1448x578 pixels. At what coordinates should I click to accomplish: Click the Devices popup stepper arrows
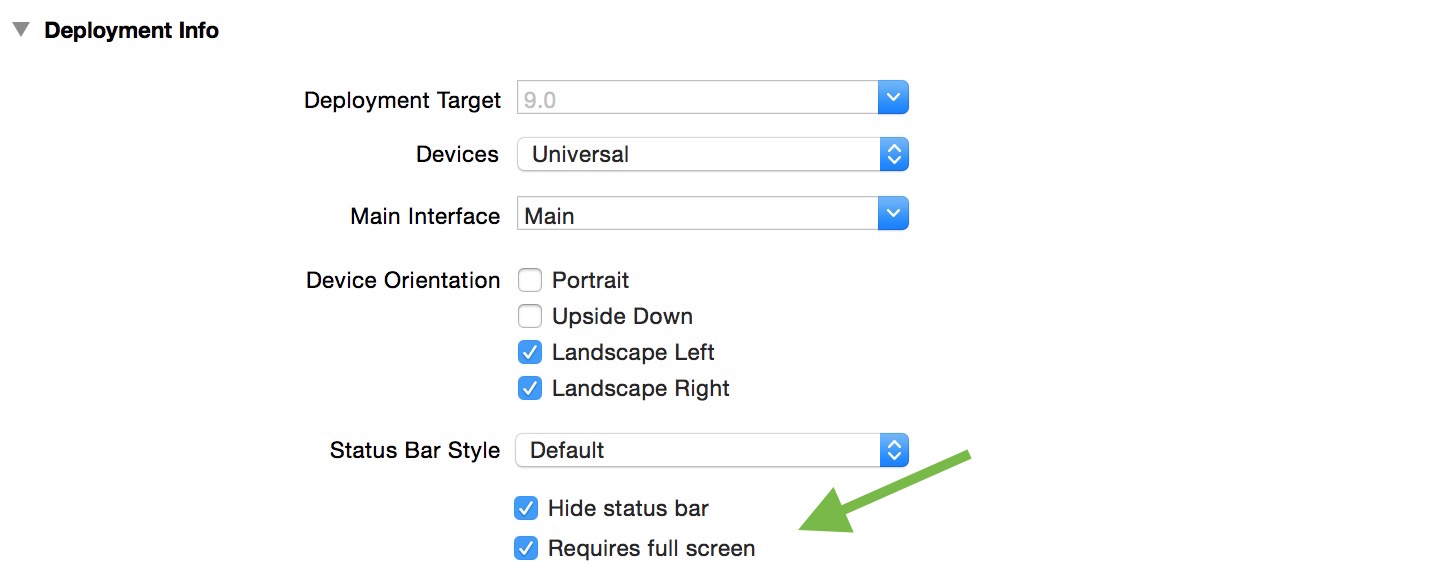click(x=893, y=154)
